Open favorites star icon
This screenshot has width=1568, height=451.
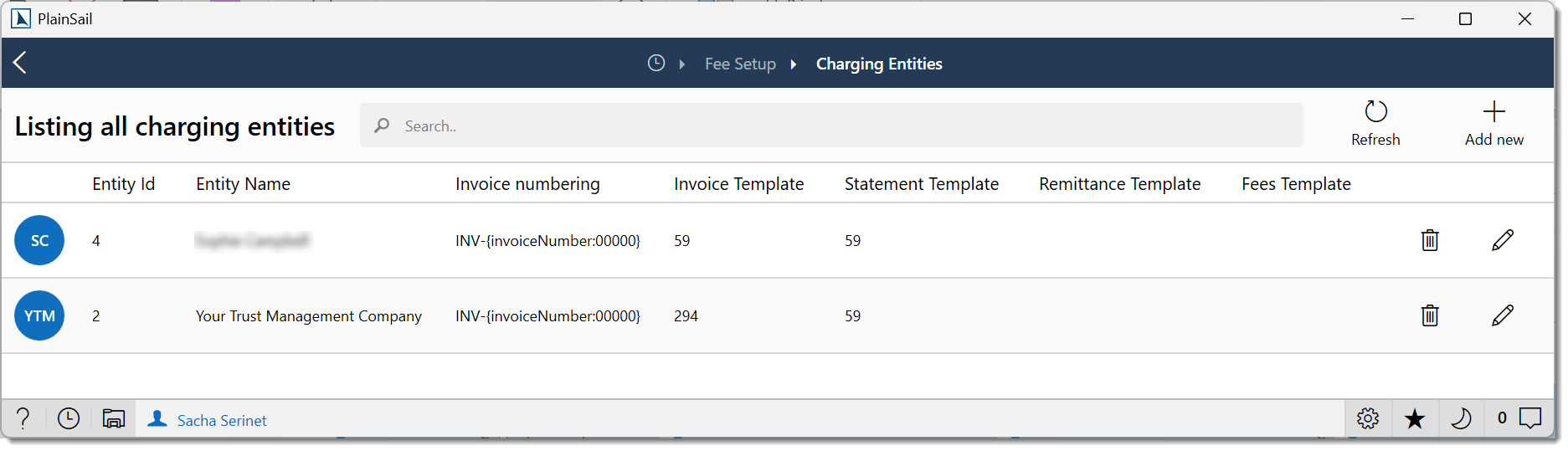pyautogui.click(x=1415, y=418)
